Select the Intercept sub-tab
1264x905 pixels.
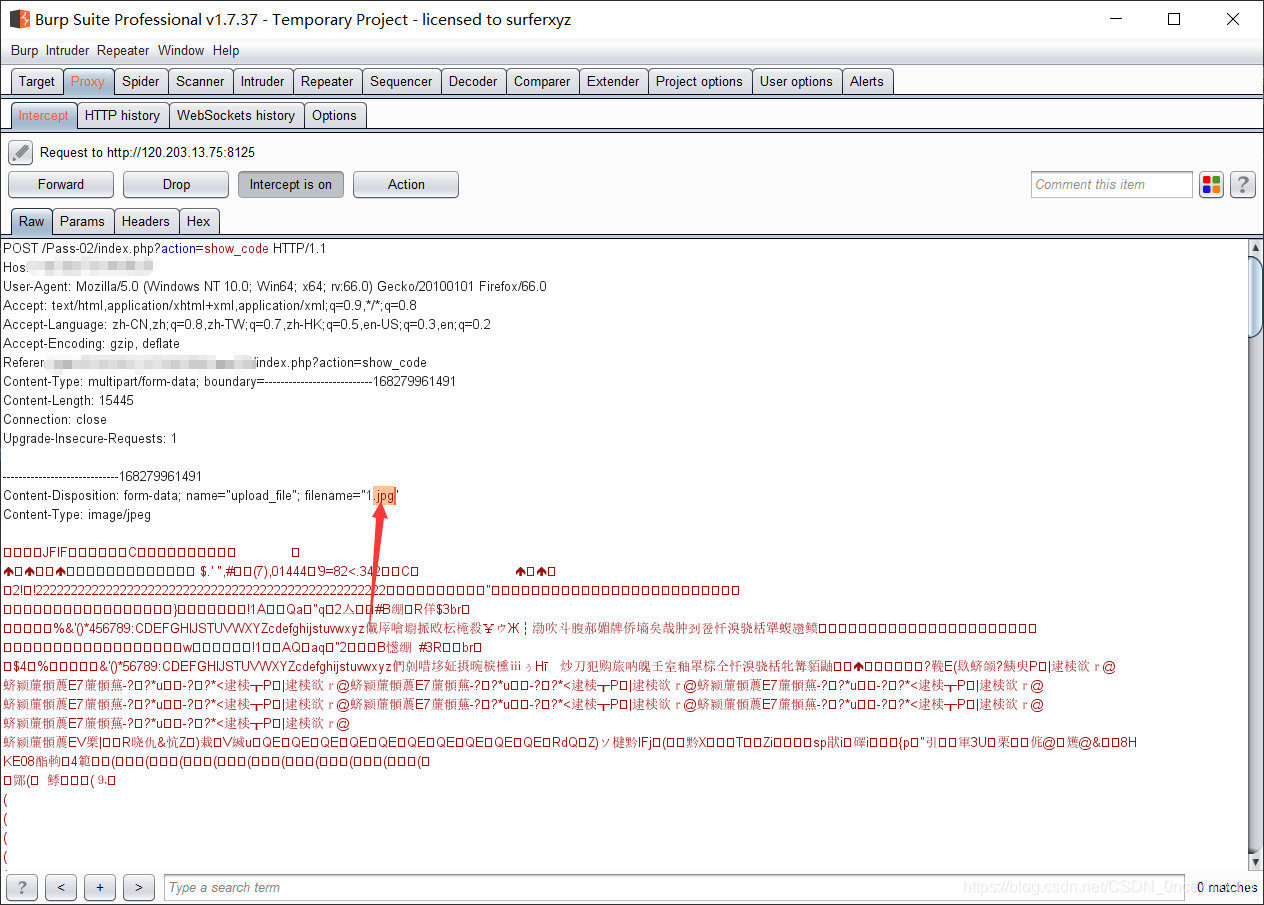pyautogui.click(x=43, y=115)
